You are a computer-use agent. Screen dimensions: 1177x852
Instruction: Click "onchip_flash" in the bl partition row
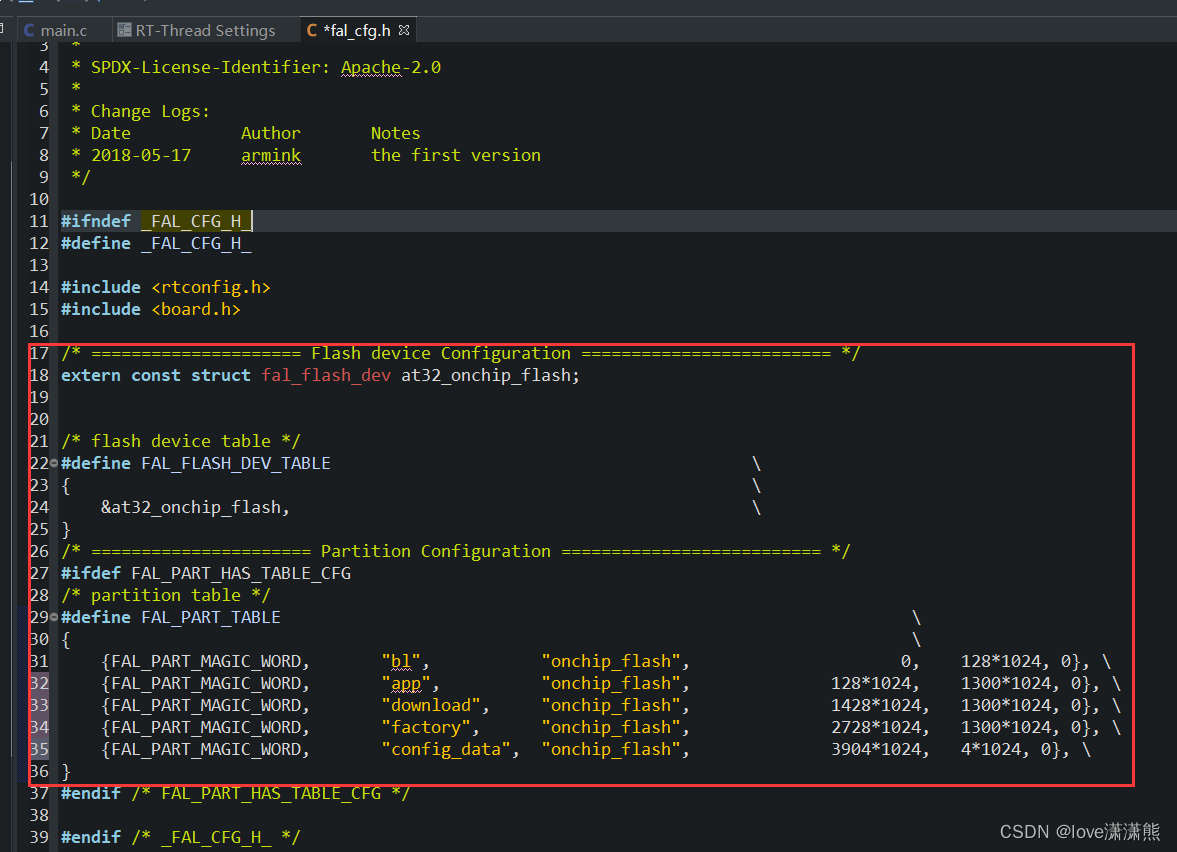tap(611, 661)
